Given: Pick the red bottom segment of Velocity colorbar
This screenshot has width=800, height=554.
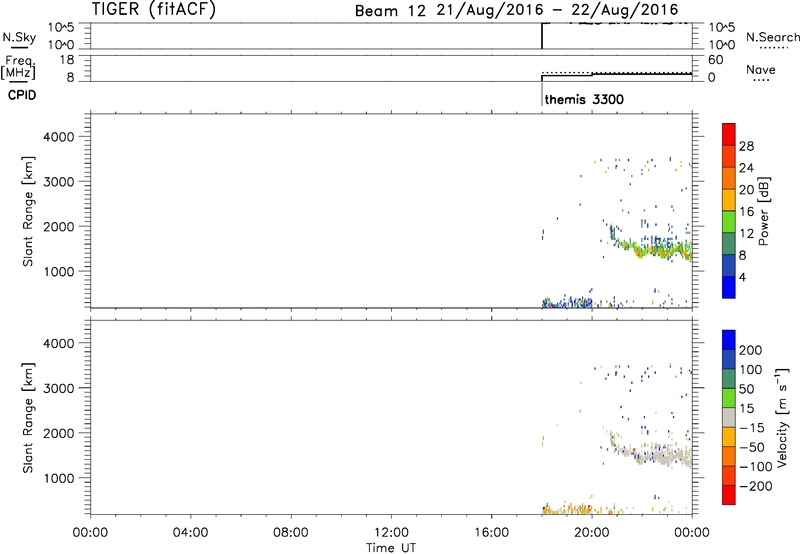Looking at the screenshot, I should tap(729, 495).
